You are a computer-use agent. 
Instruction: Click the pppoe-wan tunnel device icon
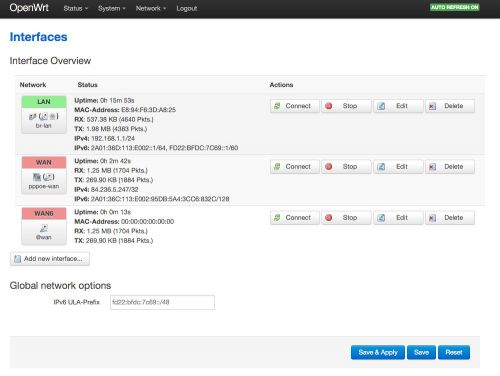pos(37,177)
